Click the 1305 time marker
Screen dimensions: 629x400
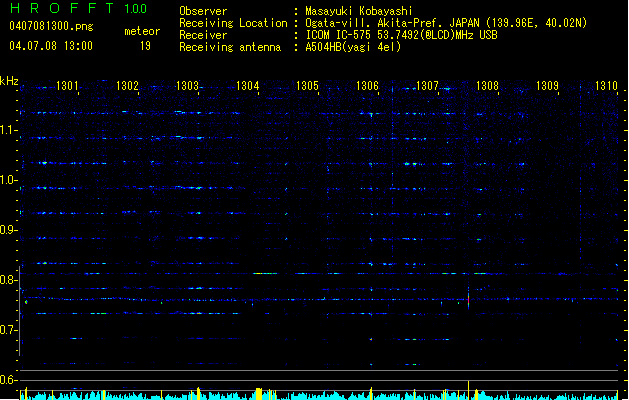pyautogui.click(x=307, y=86)
